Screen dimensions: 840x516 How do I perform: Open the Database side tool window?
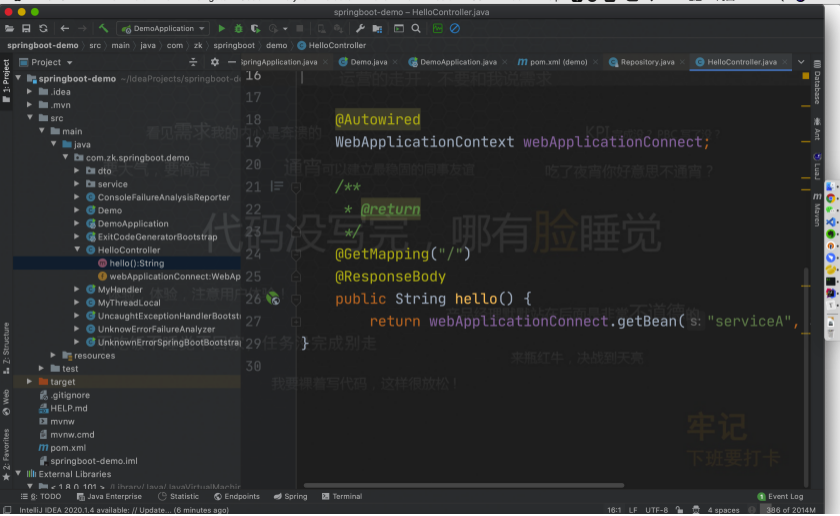click(817, 83)
